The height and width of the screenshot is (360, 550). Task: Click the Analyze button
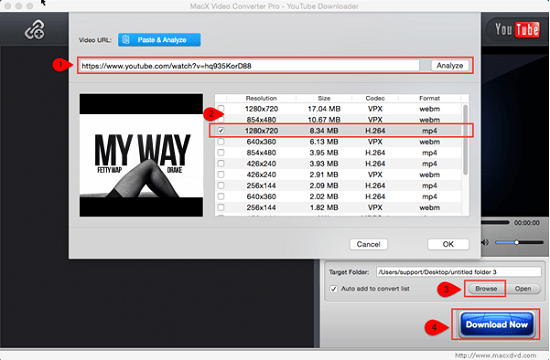[x=450, y=66]
